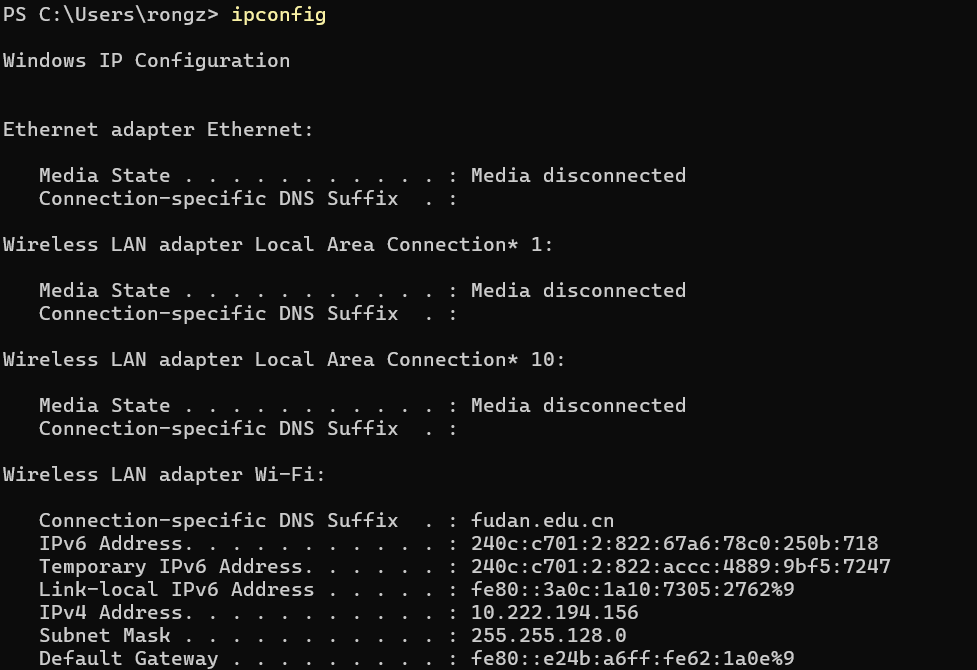Click the Temporary IPv6 Address label
This screenshot has width=977, height=670.
(x=158, y=567)
